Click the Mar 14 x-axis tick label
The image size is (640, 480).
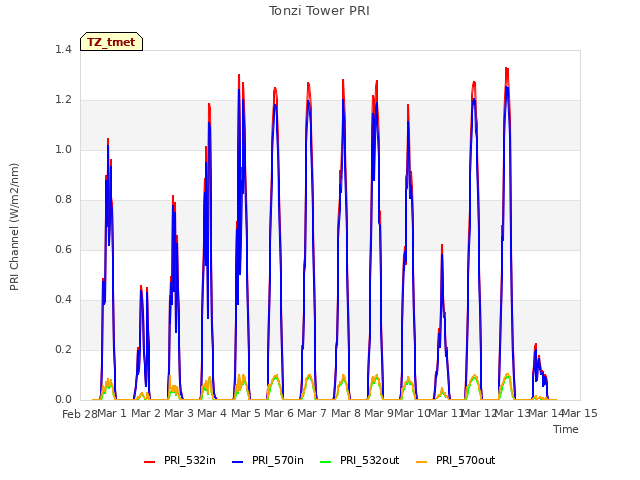click(546, 413)
